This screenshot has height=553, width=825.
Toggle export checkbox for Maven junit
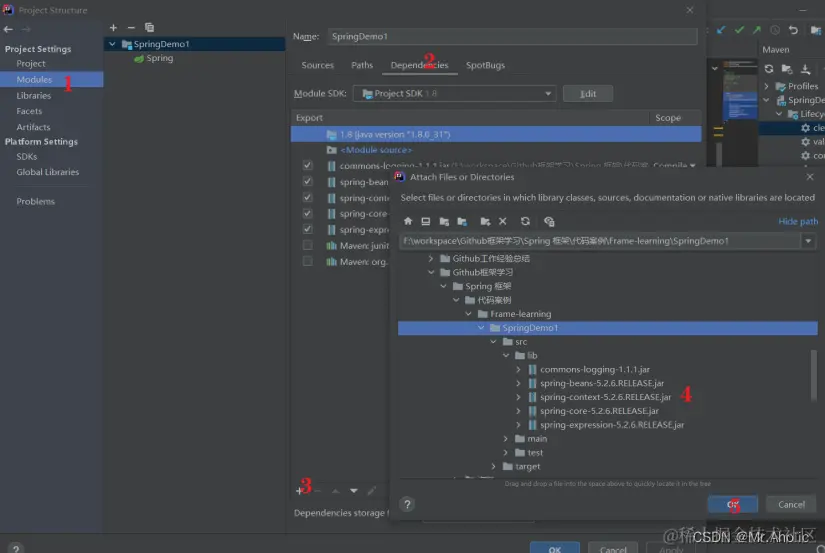click(x=307, y=245)
